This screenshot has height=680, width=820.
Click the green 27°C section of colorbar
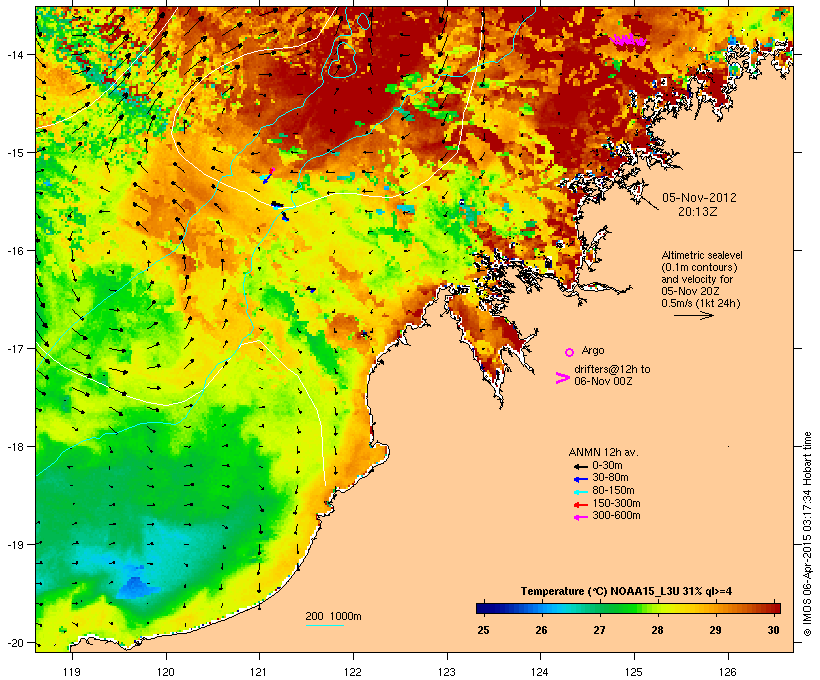point(599,608)
